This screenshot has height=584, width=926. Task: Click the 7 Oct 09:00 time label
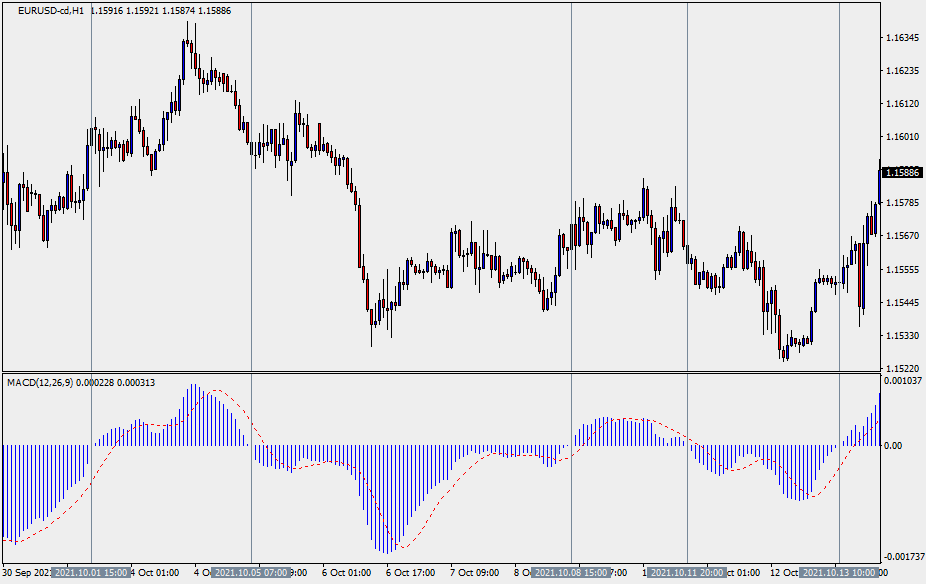pyautogui.click(x=474, y=573)
